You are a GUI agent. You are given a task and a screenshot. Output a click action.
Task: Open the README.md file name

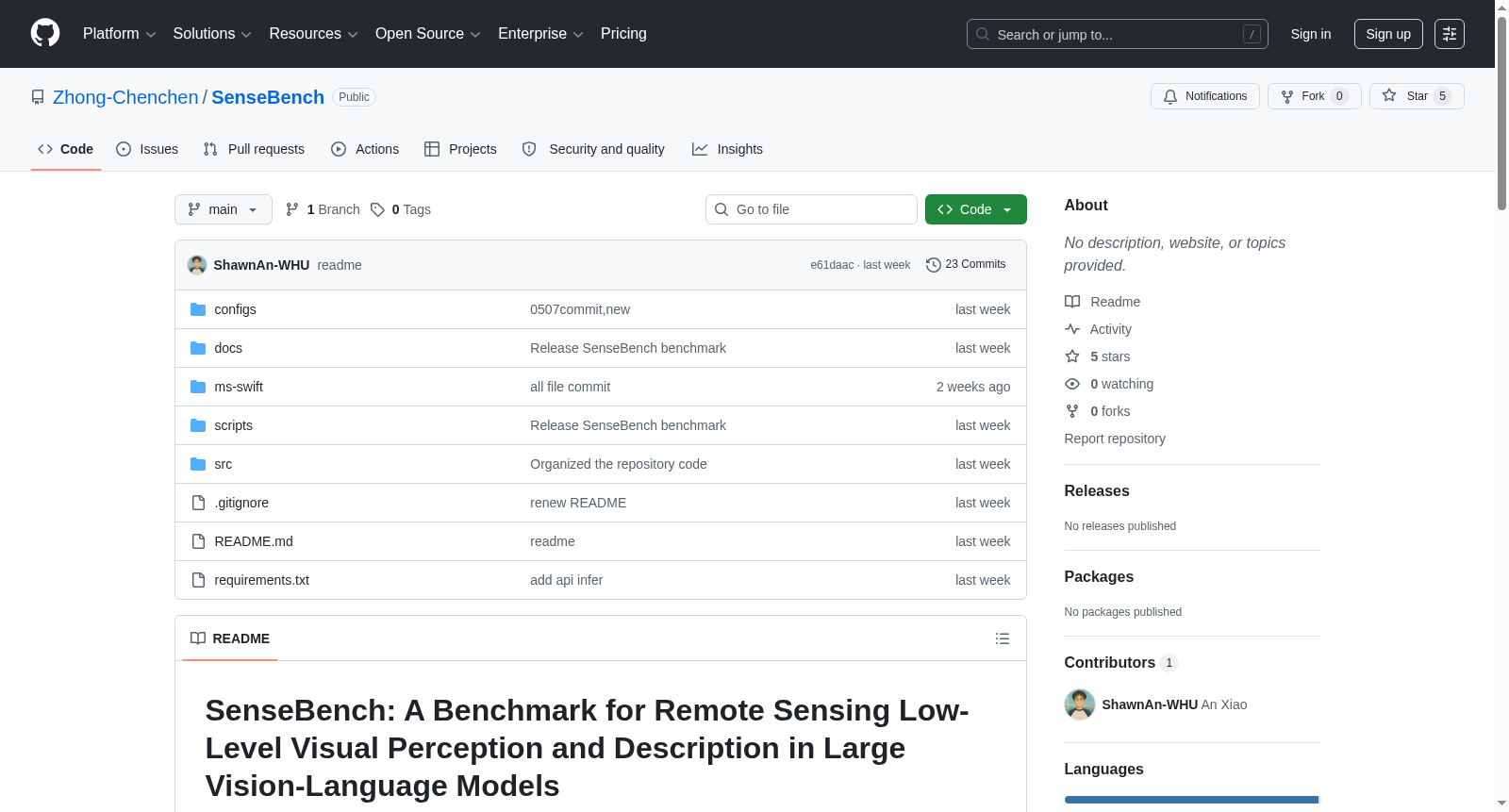[254, 541]
